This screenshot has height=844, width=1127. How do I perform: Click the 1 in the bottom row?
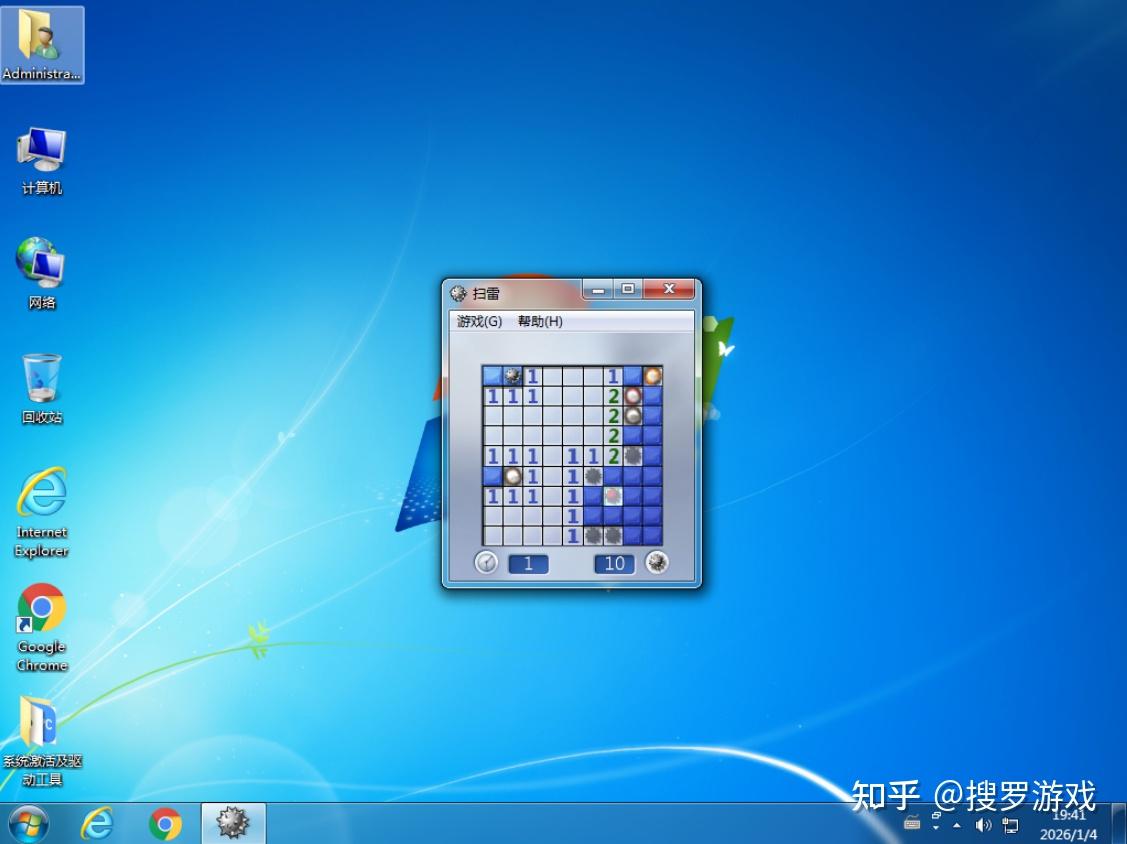click(x=573, y=535)
